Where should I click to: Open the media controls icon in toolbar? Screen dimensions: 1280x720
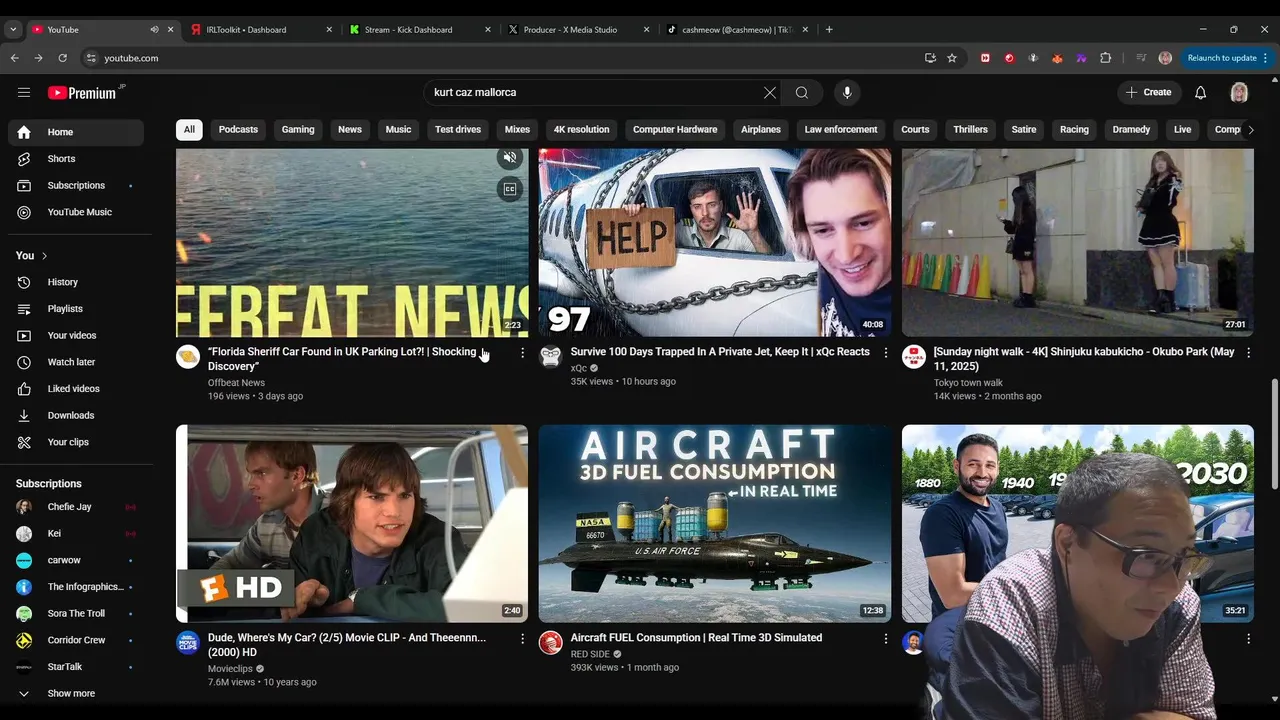coord(1141,58)
